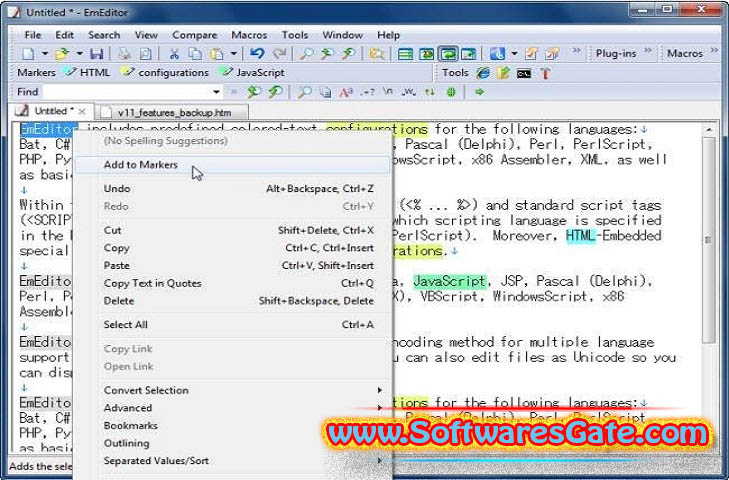729x480 pixels.
Task: Open Print Preview from the toolbar
Action: click(146, 54)
